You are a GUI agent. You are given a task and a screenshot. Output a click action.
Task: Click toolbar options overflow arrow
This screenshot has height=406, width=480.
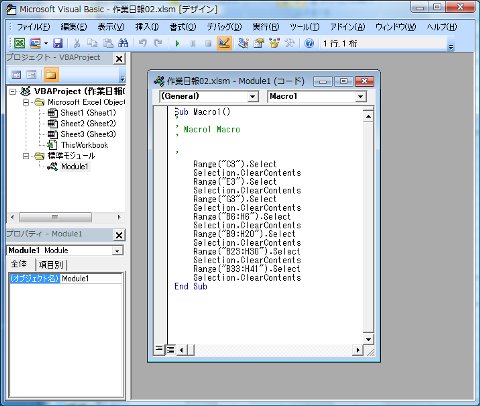[x=451, y=47]
